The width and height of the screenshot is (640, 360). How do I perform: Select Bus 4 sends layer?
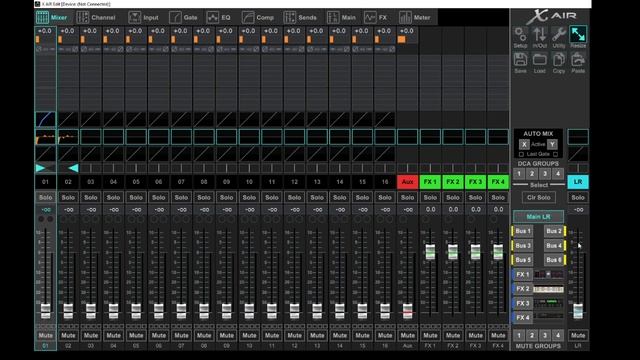[554, 246]
